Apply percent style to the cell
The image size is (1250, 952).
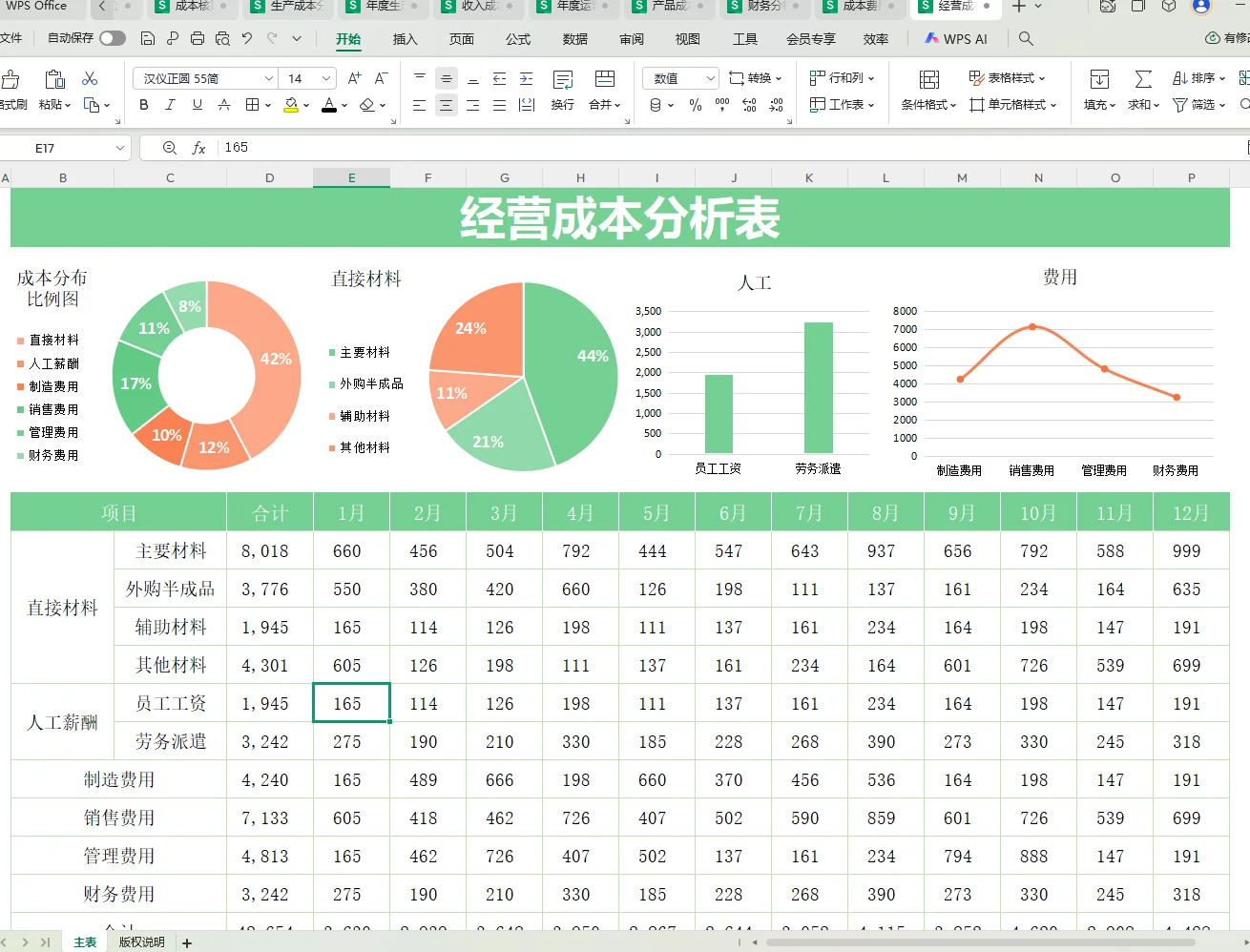695,102
